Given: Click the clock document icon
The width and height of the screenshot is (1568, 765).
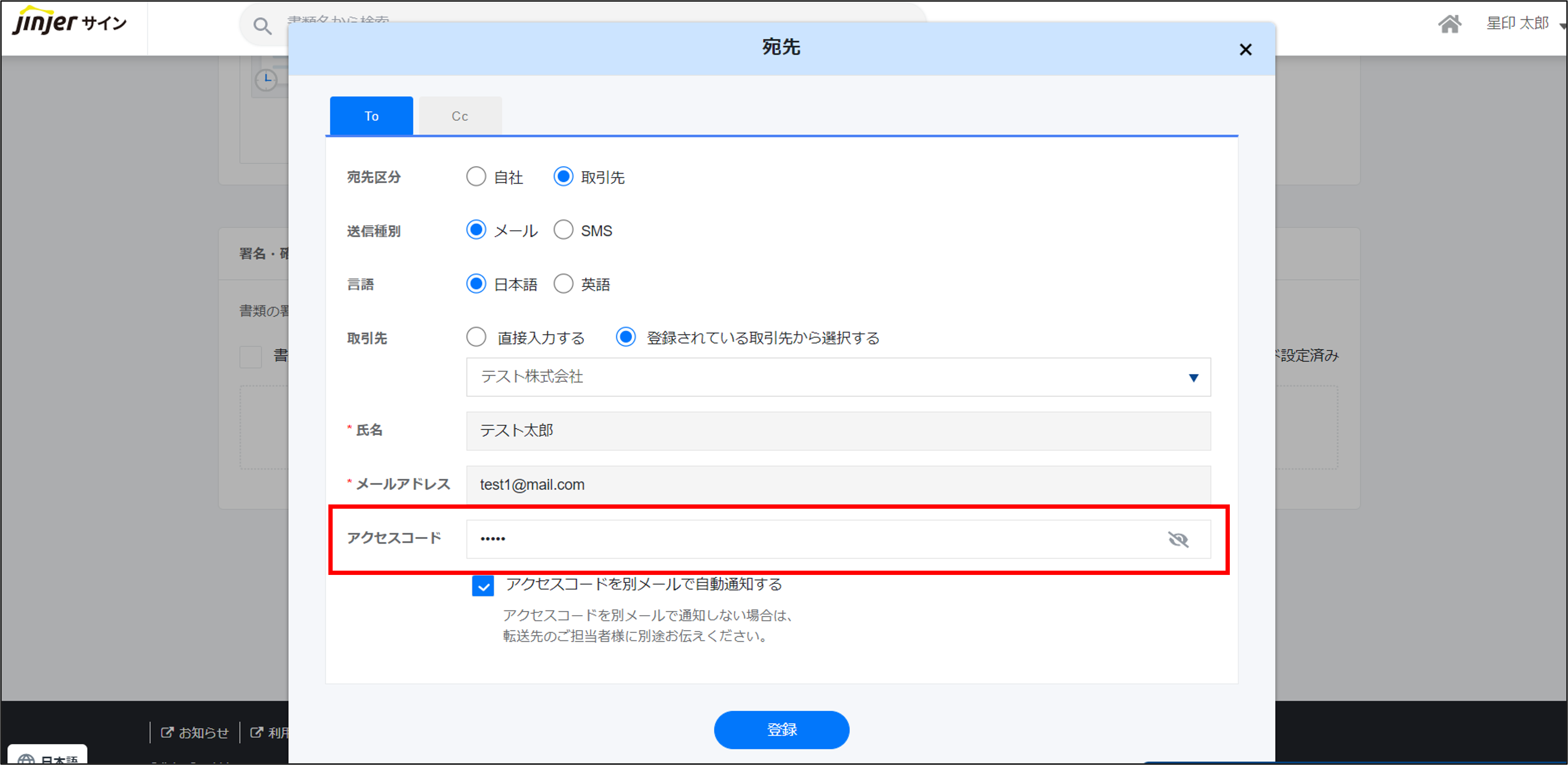Looking at the screenshot, I should 266,80.
